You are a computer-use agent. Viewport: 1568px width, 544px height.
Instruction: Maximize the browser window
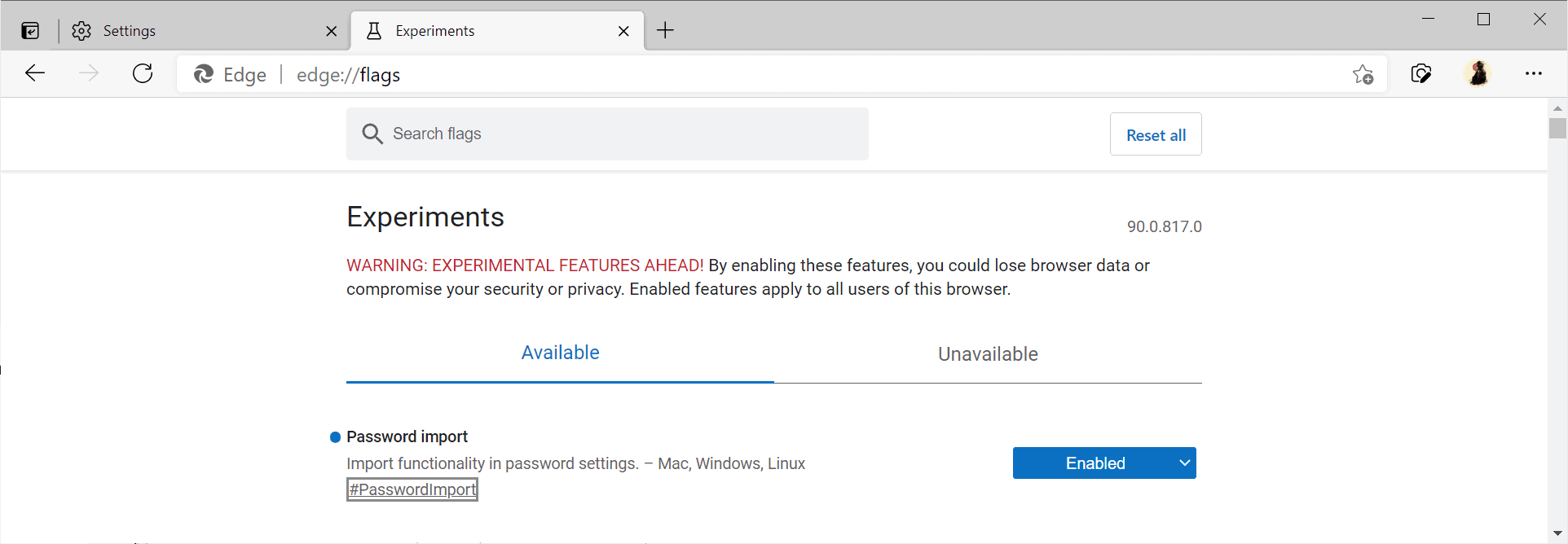(1483, 19)
